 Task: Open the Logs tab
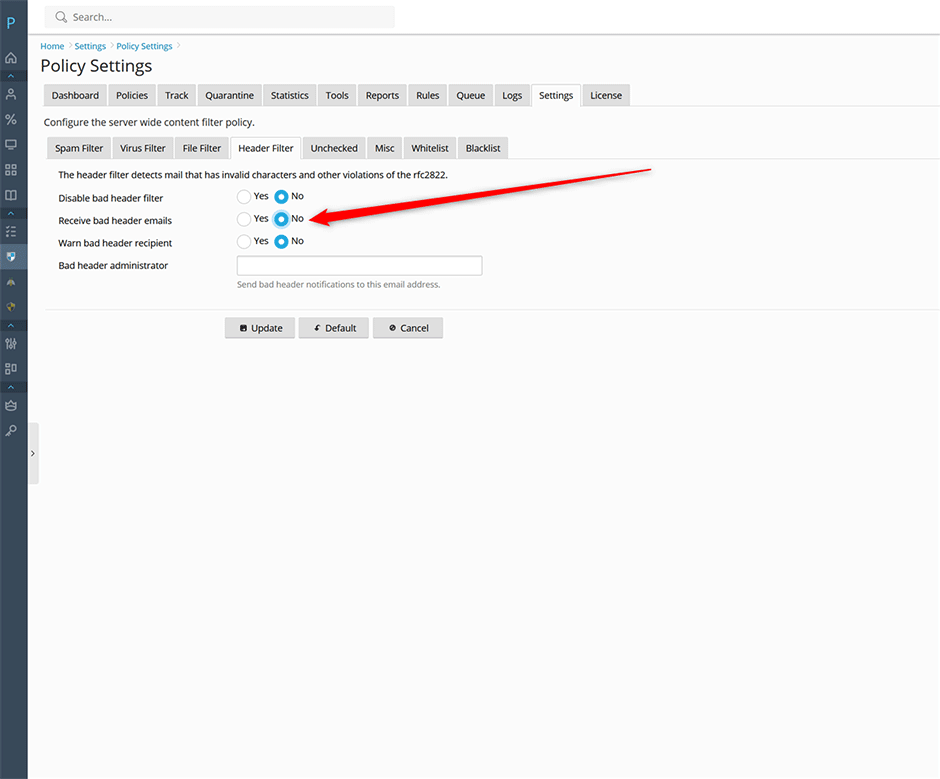512,95
